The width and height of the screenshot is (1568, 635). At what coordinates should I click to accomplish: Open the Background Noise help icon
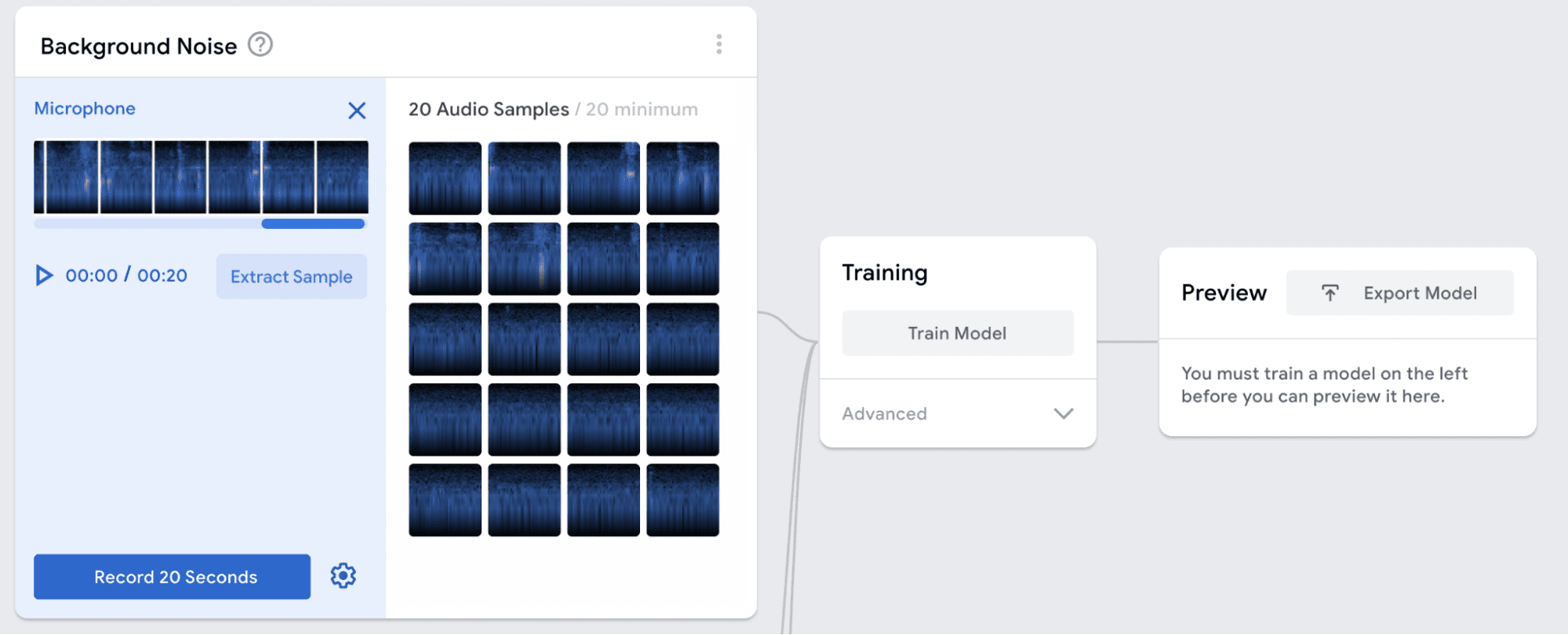coord(260,45)
